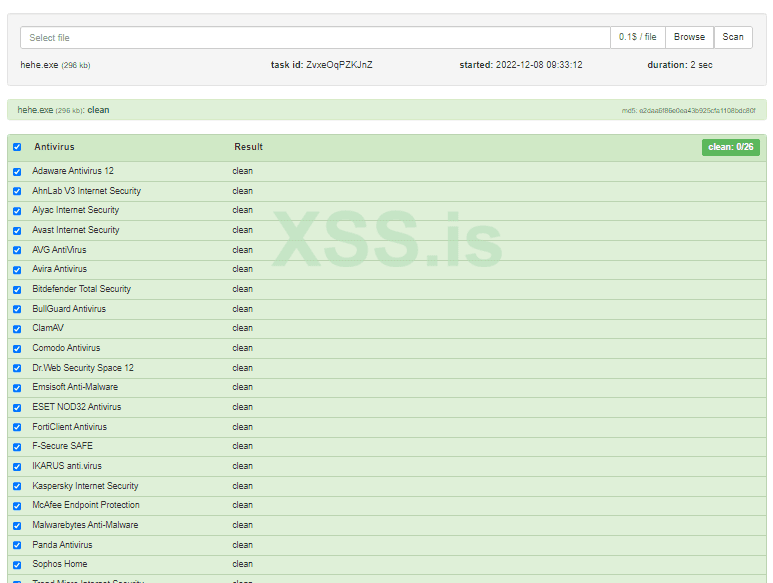Click the started 2022-12-08 09:33:12 timestamp
Image resolution: width=773 pixels, height=583 pixels.
pos(521,65)
